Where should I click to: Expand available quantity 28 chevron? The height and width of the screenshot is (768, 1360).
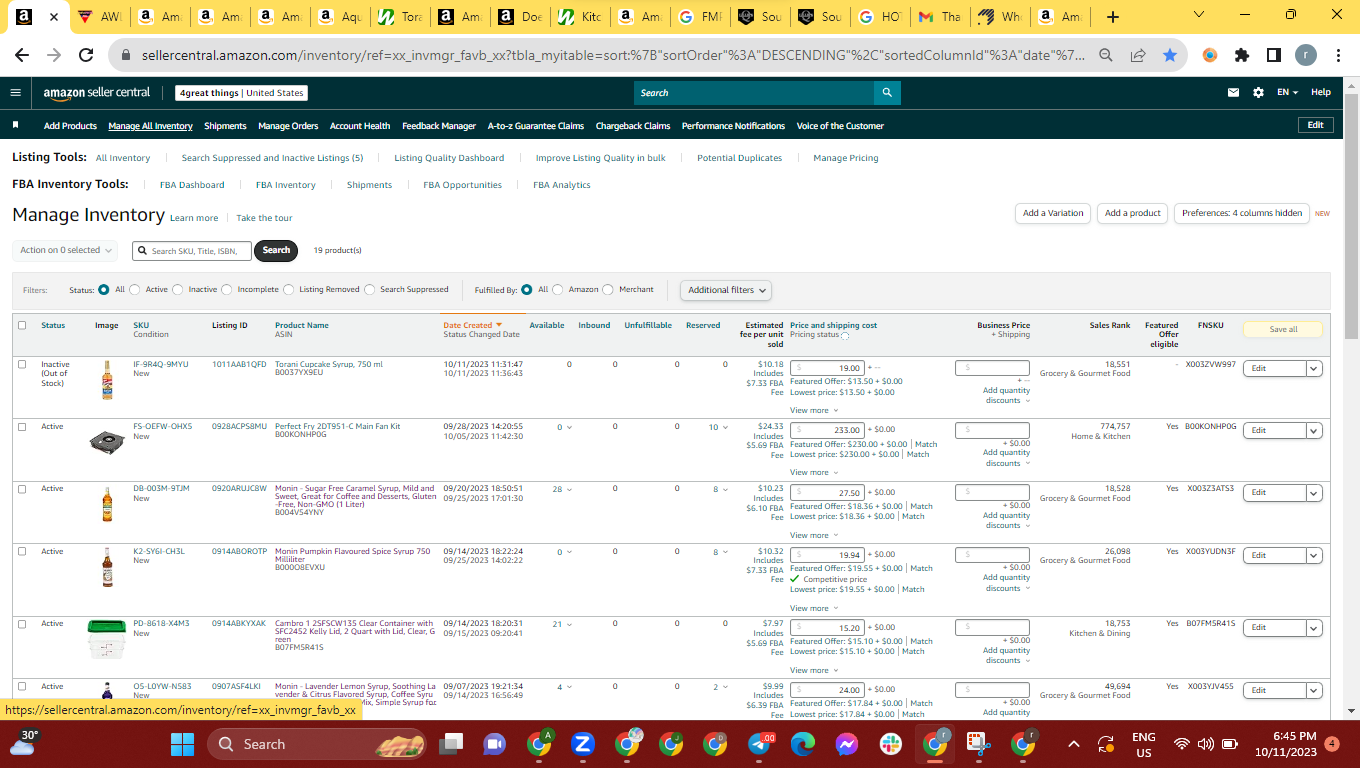(570, 490)
